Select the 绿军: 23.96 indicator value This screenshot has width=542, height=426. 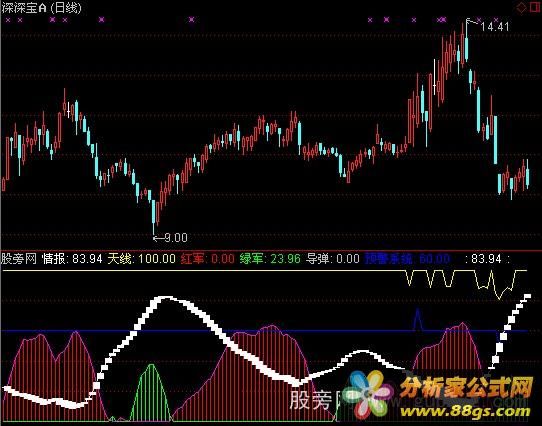[x=270, y=259]
